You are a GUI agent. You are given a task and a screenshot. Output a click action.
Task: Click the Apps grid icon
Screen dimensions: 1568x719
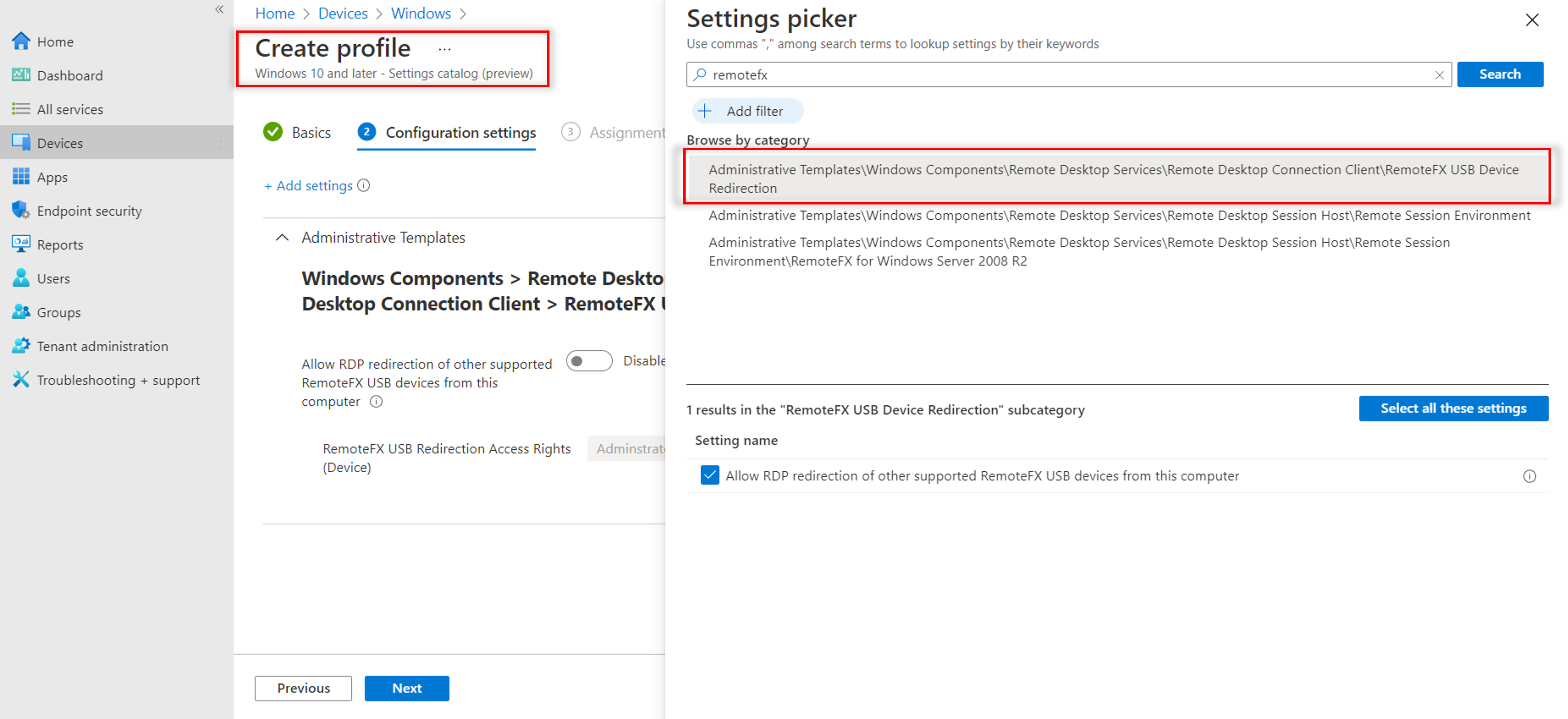(21, 177)
